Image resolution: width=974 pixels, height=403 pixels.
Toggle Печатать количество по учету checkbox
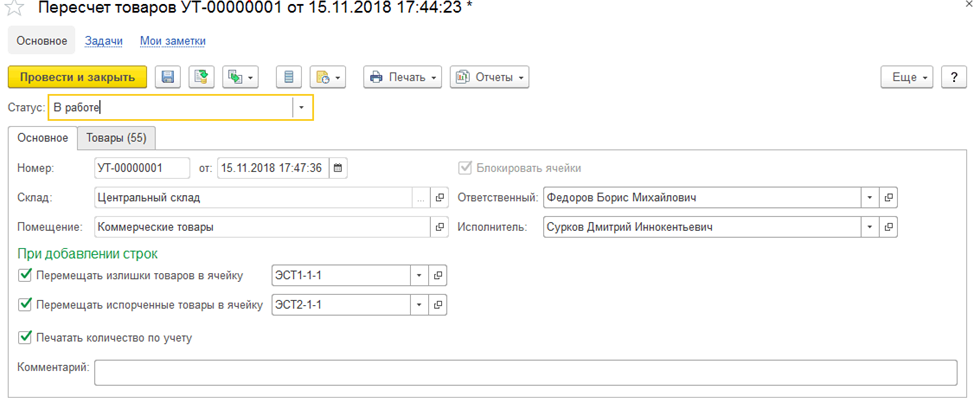click(x=25, y=337)
